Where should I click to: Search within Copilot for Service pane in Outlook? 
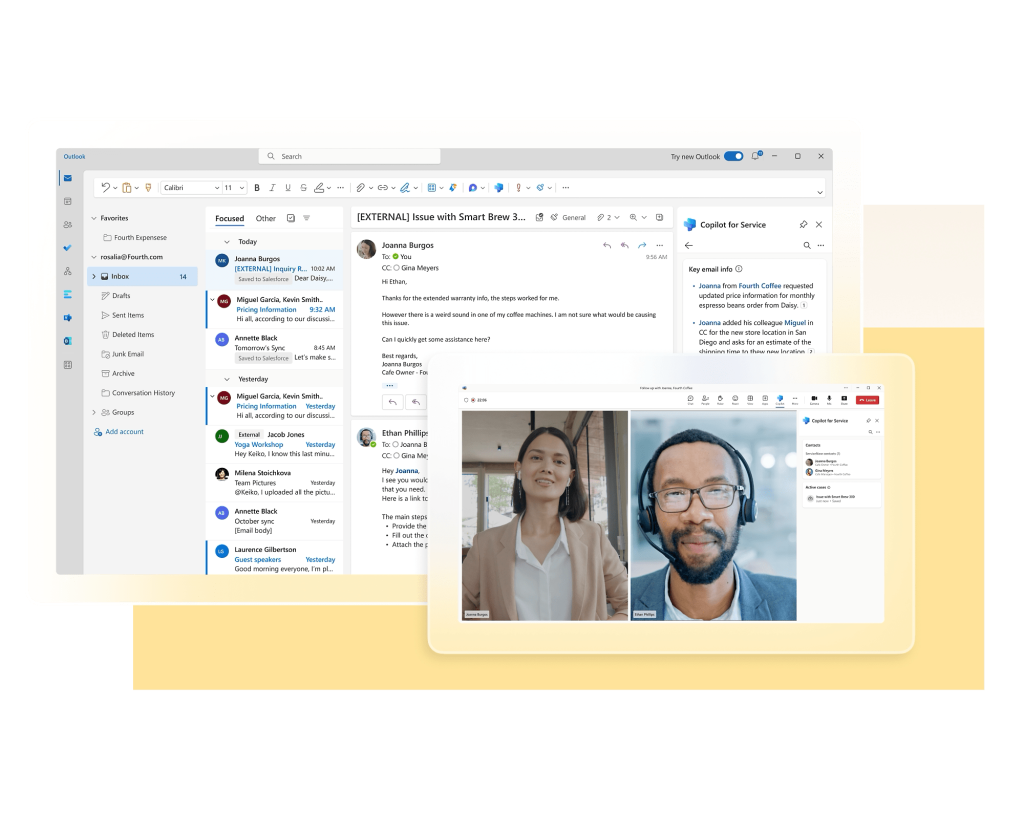[x=807, y=245]
